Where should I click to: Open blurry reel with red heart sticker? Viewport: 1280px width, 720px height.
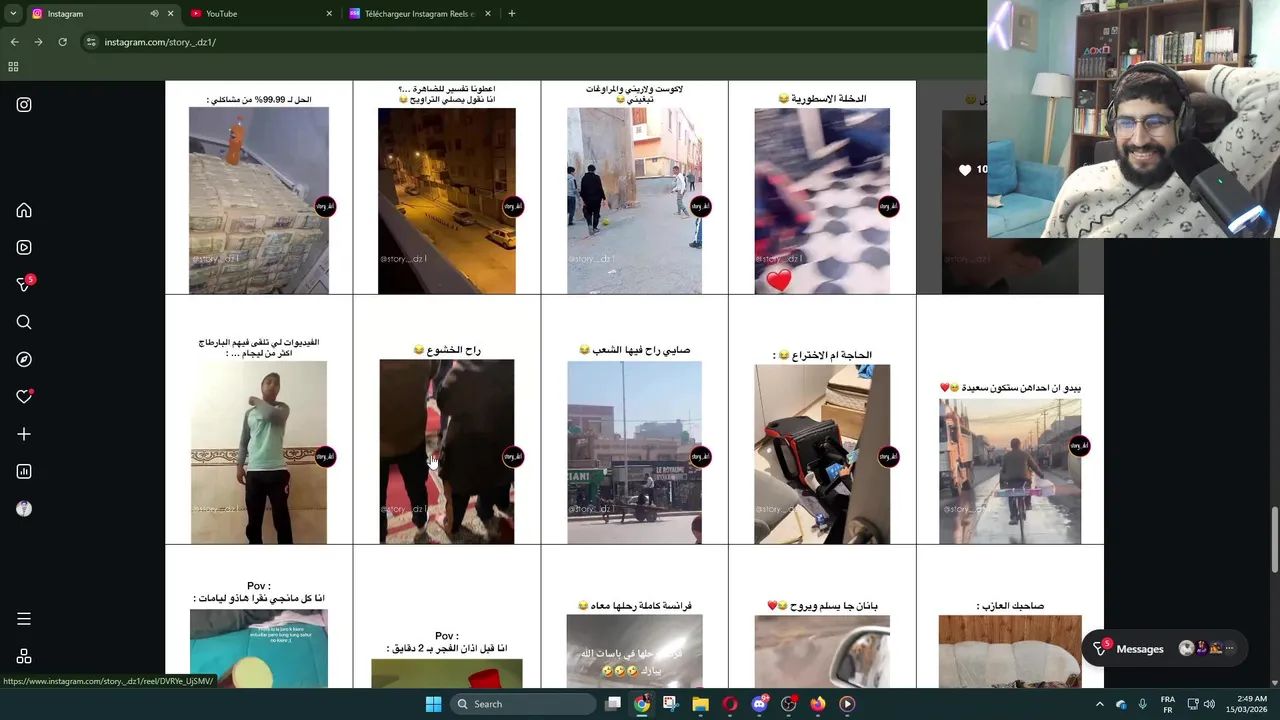822,188
